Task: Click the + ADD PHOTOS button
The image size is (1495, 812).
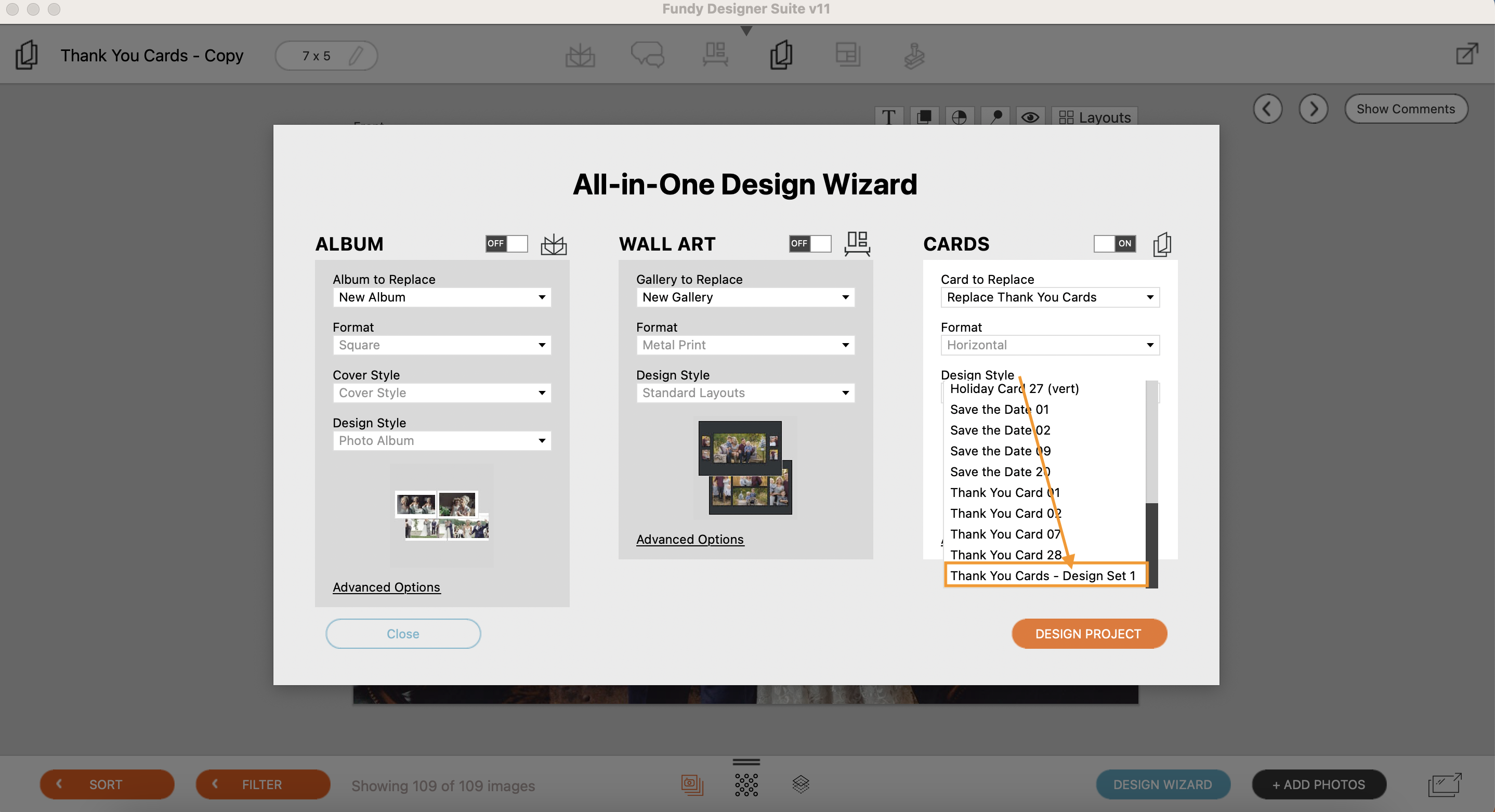Action: click(1319, 785)
